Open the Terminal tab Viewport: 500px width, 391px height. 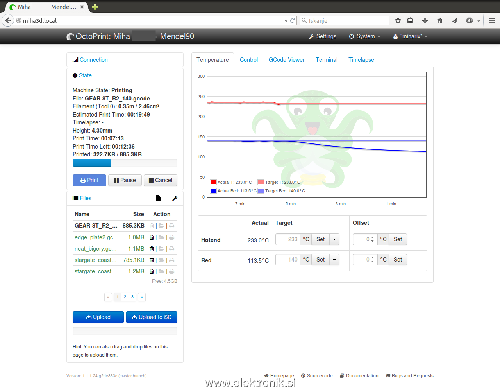[x=326, y=60]
